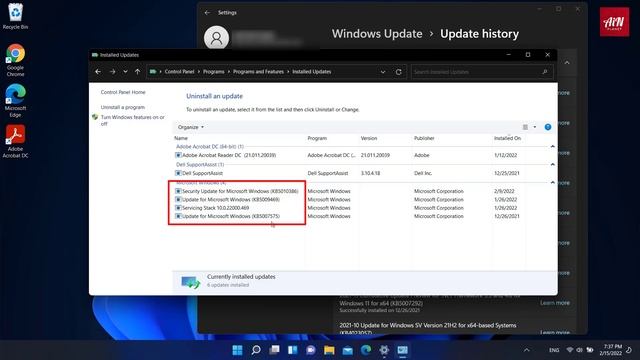Open user profile avatar in Settings
The width and height of the screenshot is (640, 360).
[216, 38]
